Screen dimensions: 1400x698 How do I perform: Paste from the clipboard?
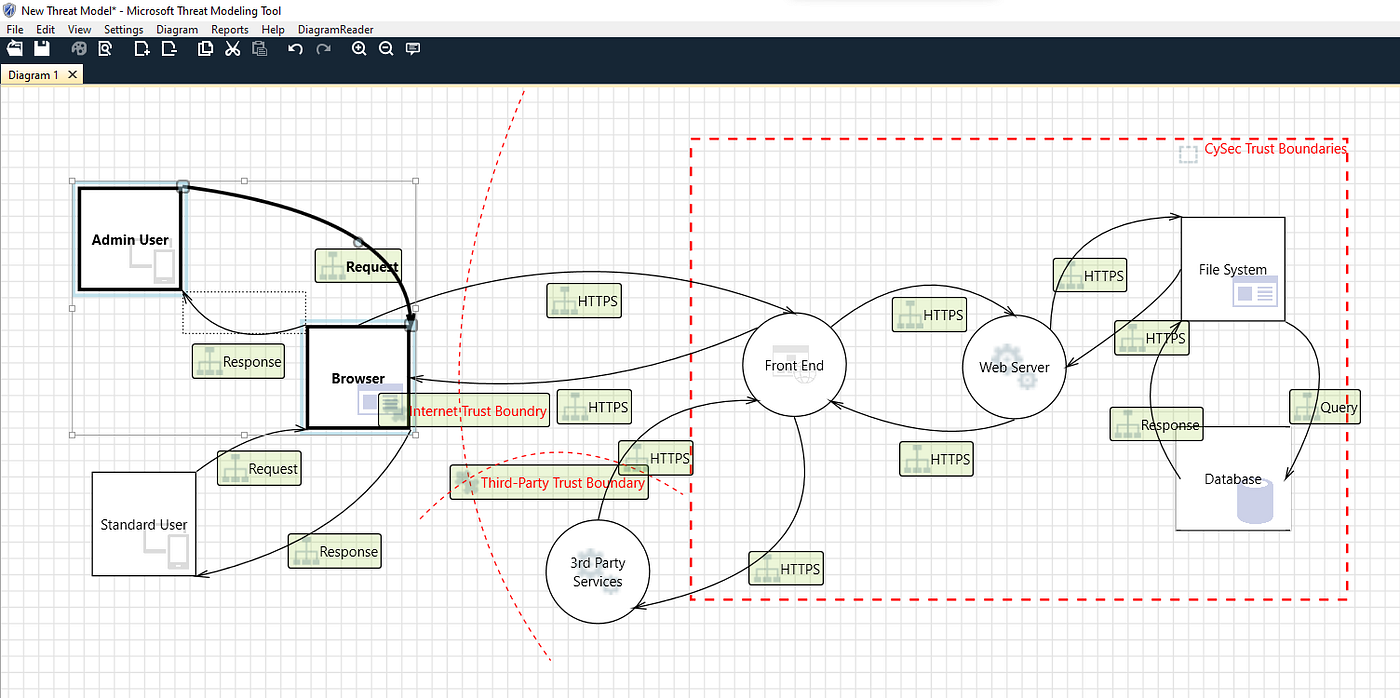pos(259,47)
